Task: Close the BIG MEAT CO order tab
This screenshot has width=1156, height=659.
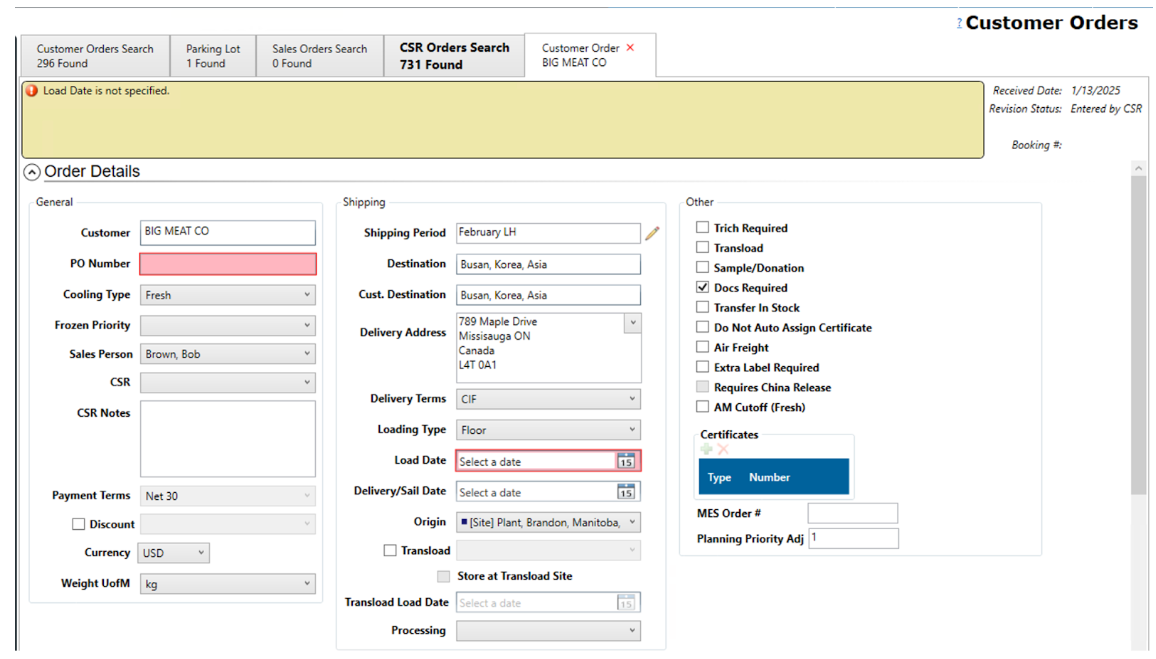Action: 630,48
